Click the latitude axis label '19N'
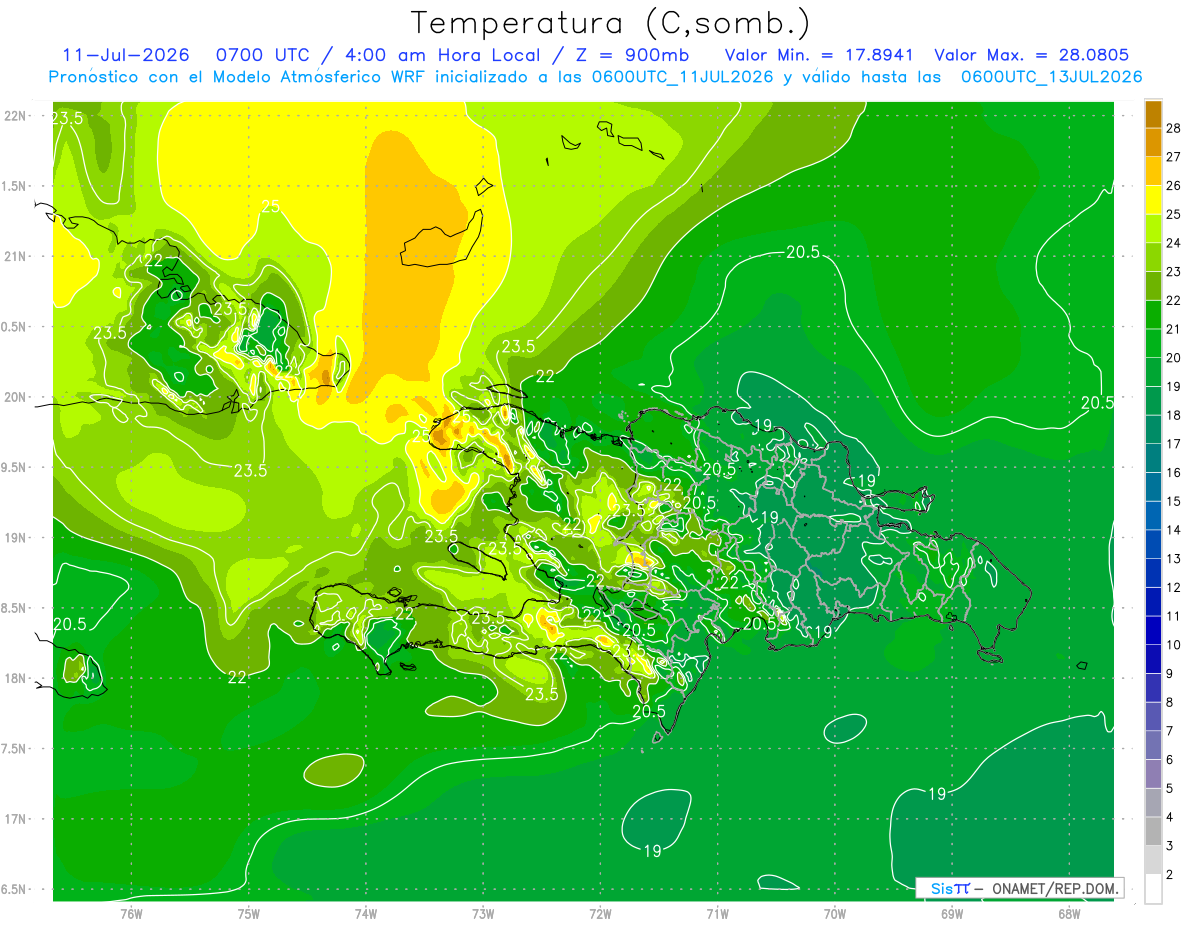The image size is (1200, 927). click(15, 538)
